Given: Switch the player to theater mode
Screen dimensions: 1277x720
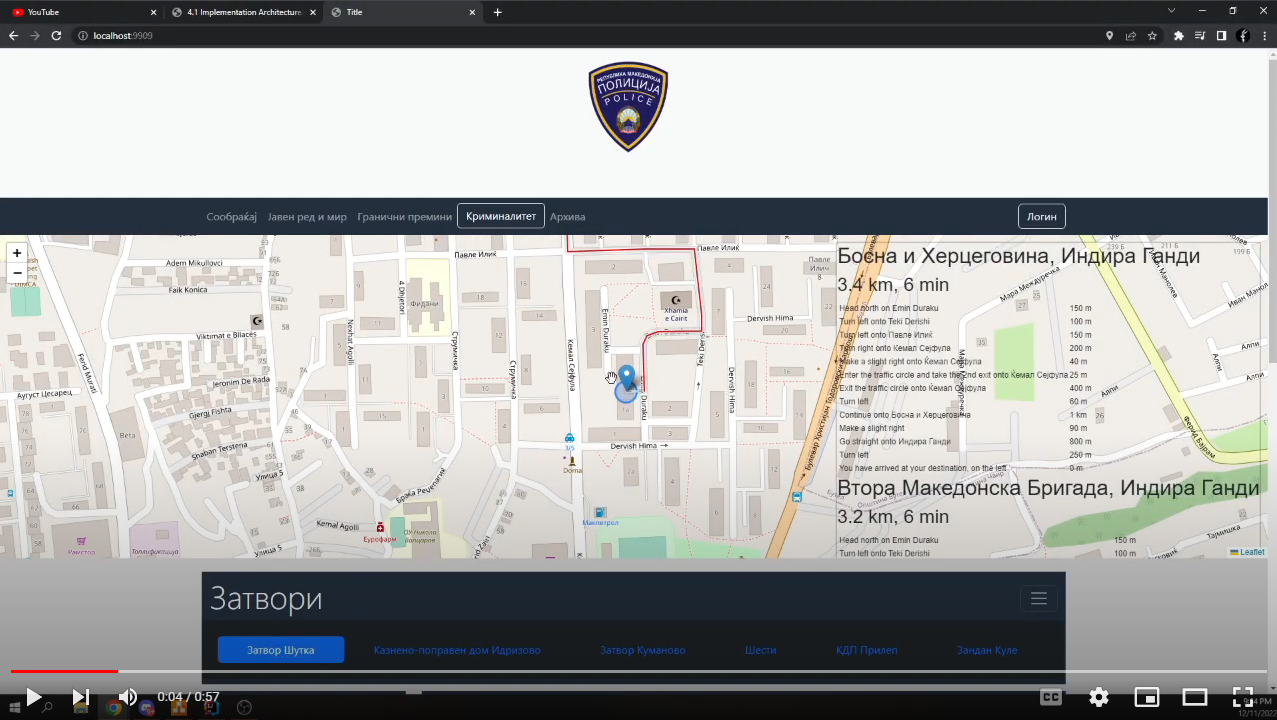Looking at the screenshot, I should pos(1193,696).
